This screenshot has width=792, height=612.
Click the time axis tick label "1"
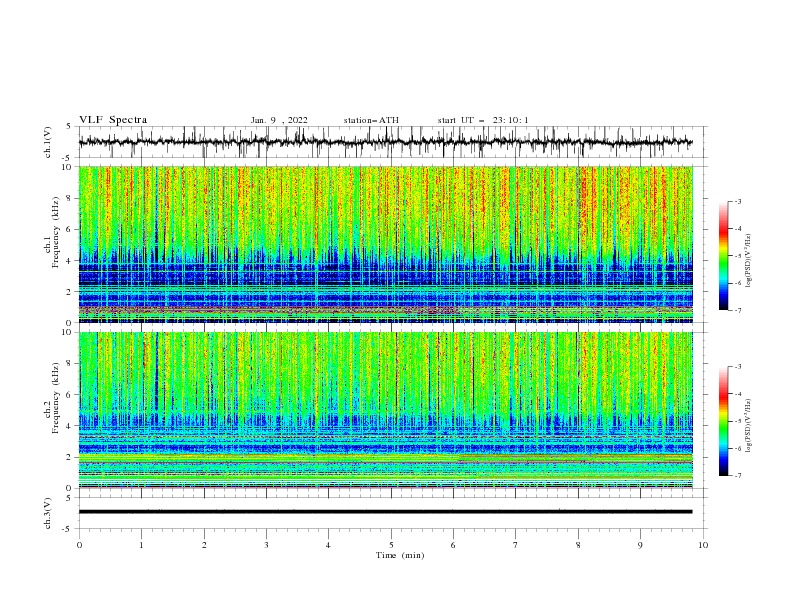coord(142,545)
